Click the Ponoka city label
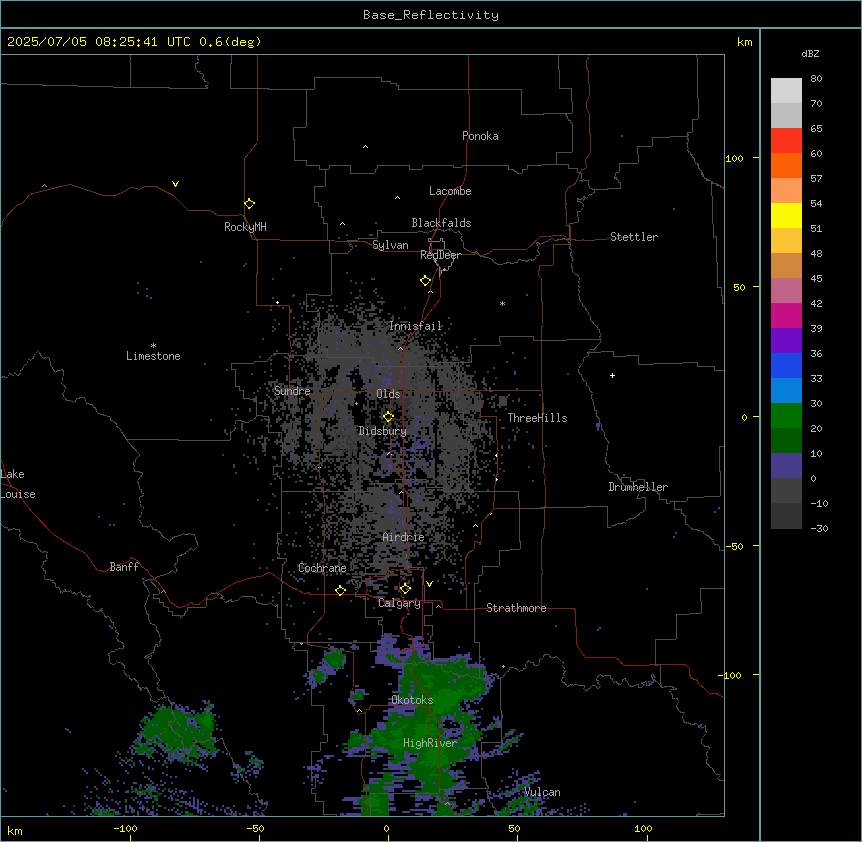Screen dimensions: 862x842 tap(480, 136)
